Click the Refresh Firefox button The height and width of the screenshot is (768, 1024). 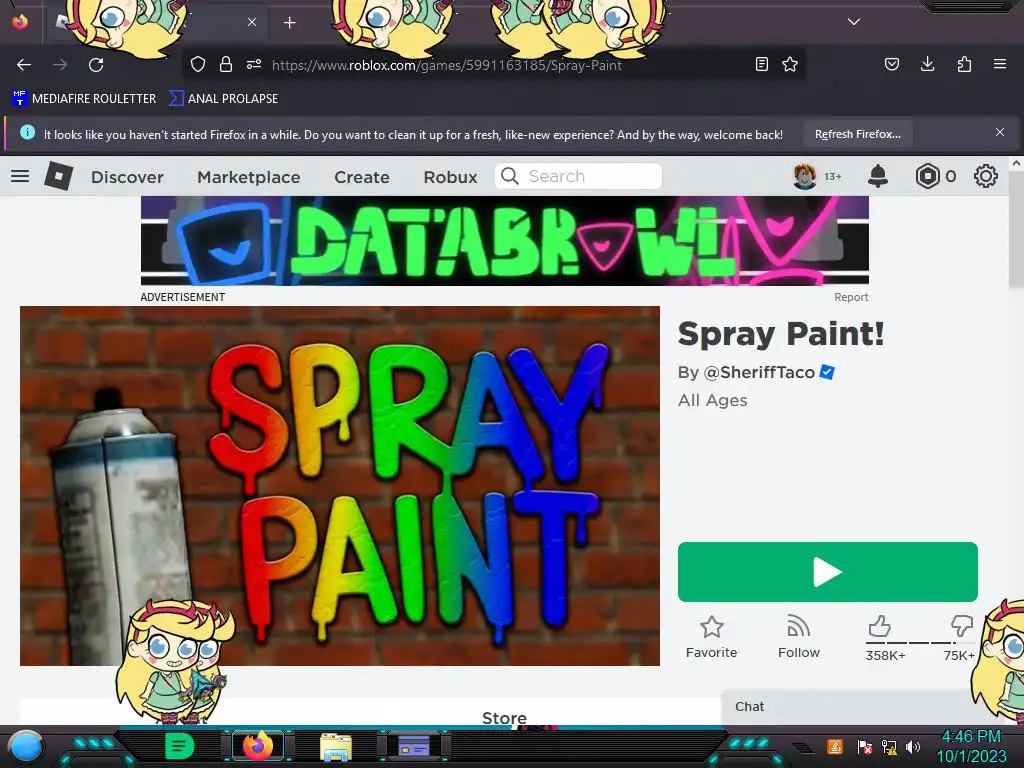(x=857, y=134)
